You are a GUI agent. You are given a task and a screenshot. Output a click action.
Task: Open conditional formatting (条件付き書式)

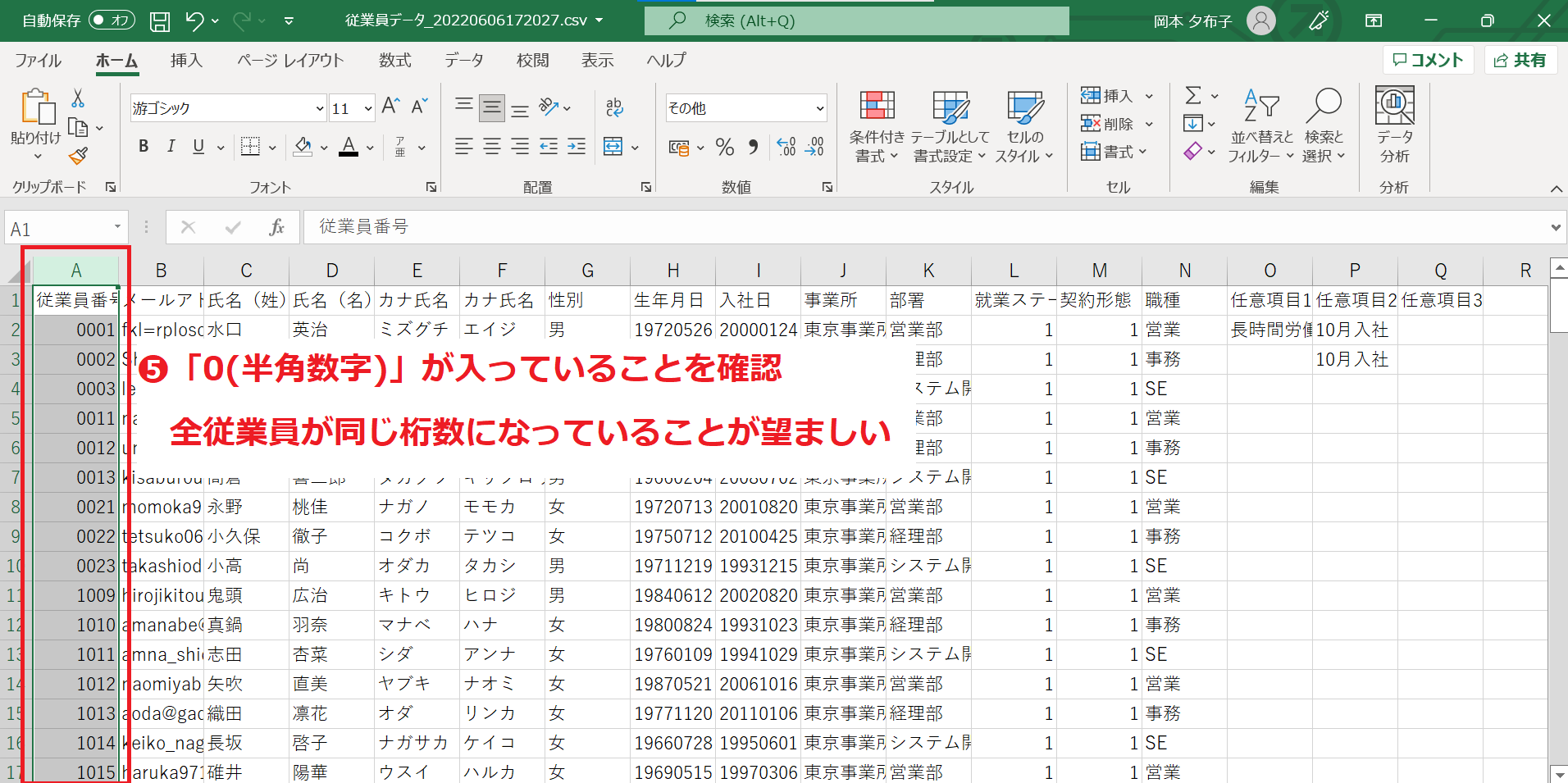click(x=876, y=125)
